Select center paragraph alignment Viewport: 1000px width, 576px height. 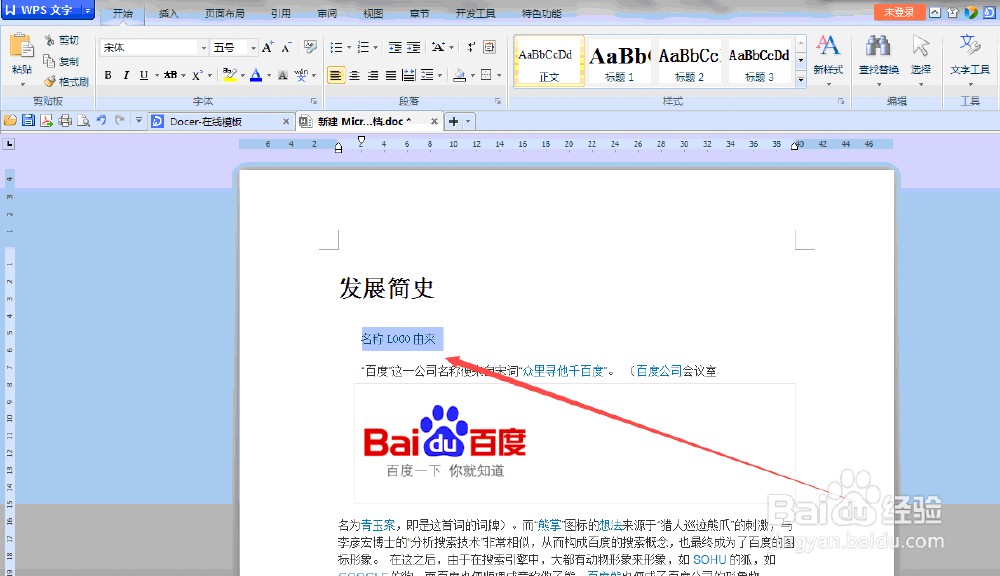[355, 75]
